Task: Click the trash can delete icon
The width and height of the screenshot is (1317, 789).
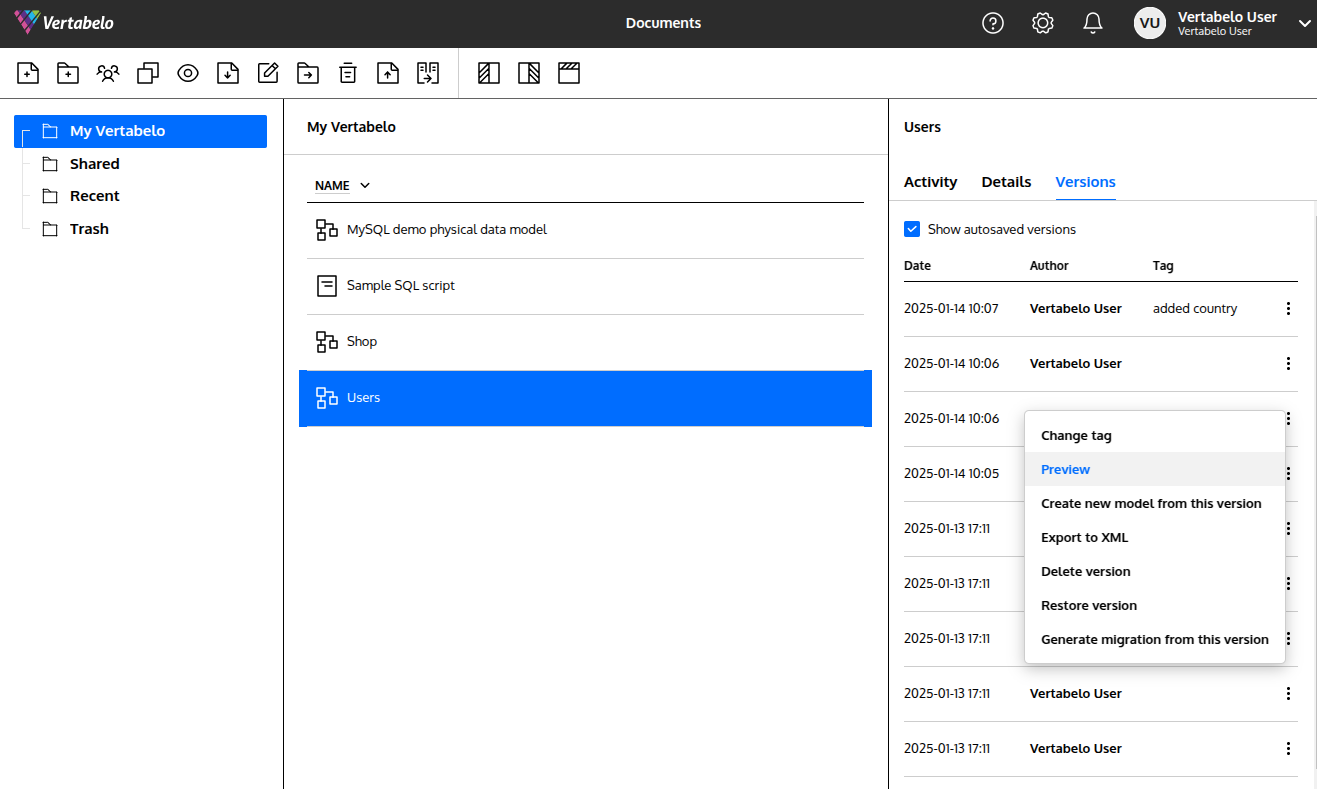Action: [347, 73]
